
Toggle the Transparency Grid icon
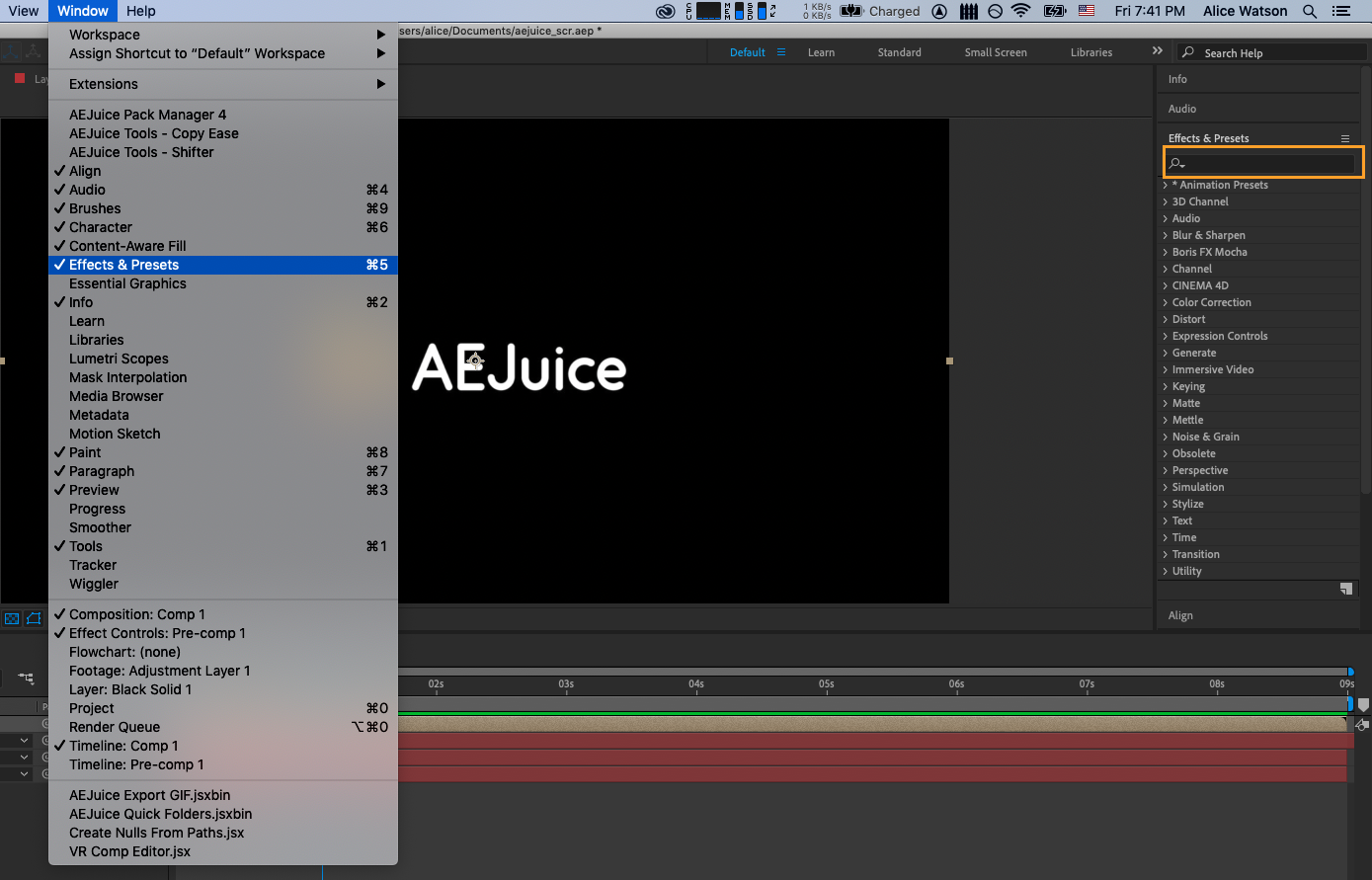tap(12, 618)
